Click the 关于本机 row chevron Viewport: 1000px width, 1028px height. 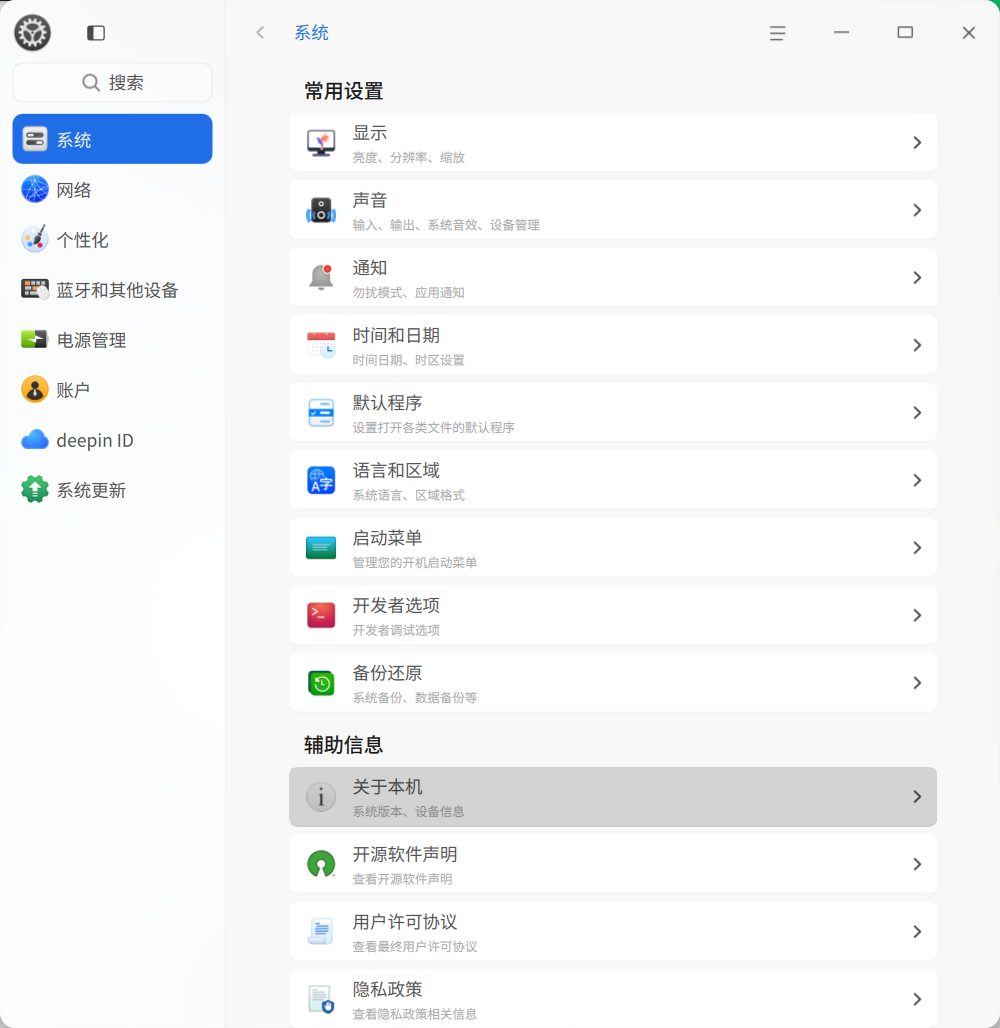(917, 797)
